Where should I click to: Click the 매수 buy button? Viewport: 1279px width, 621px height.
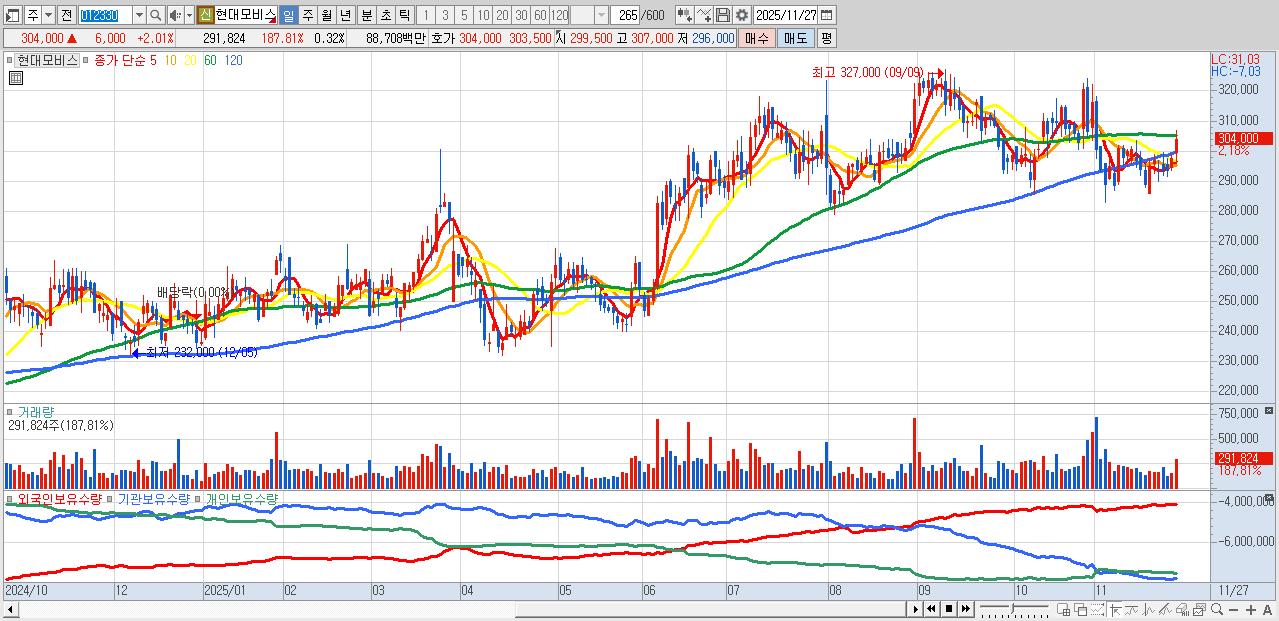(758, 38)
